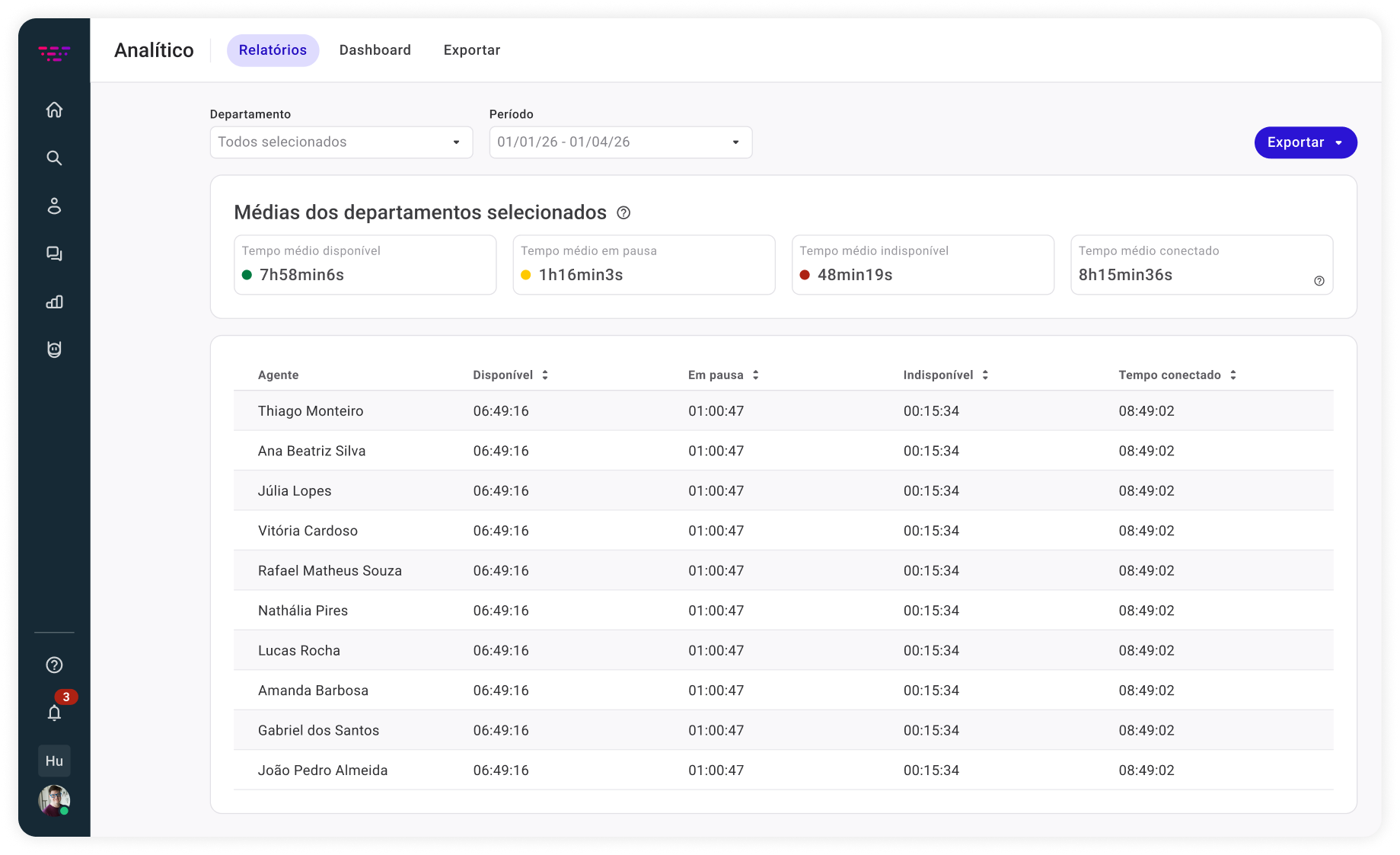The image size is (1400, 855).
Task: Open the chat conversations sidebar icon
Action: click(x=54, y=254)
